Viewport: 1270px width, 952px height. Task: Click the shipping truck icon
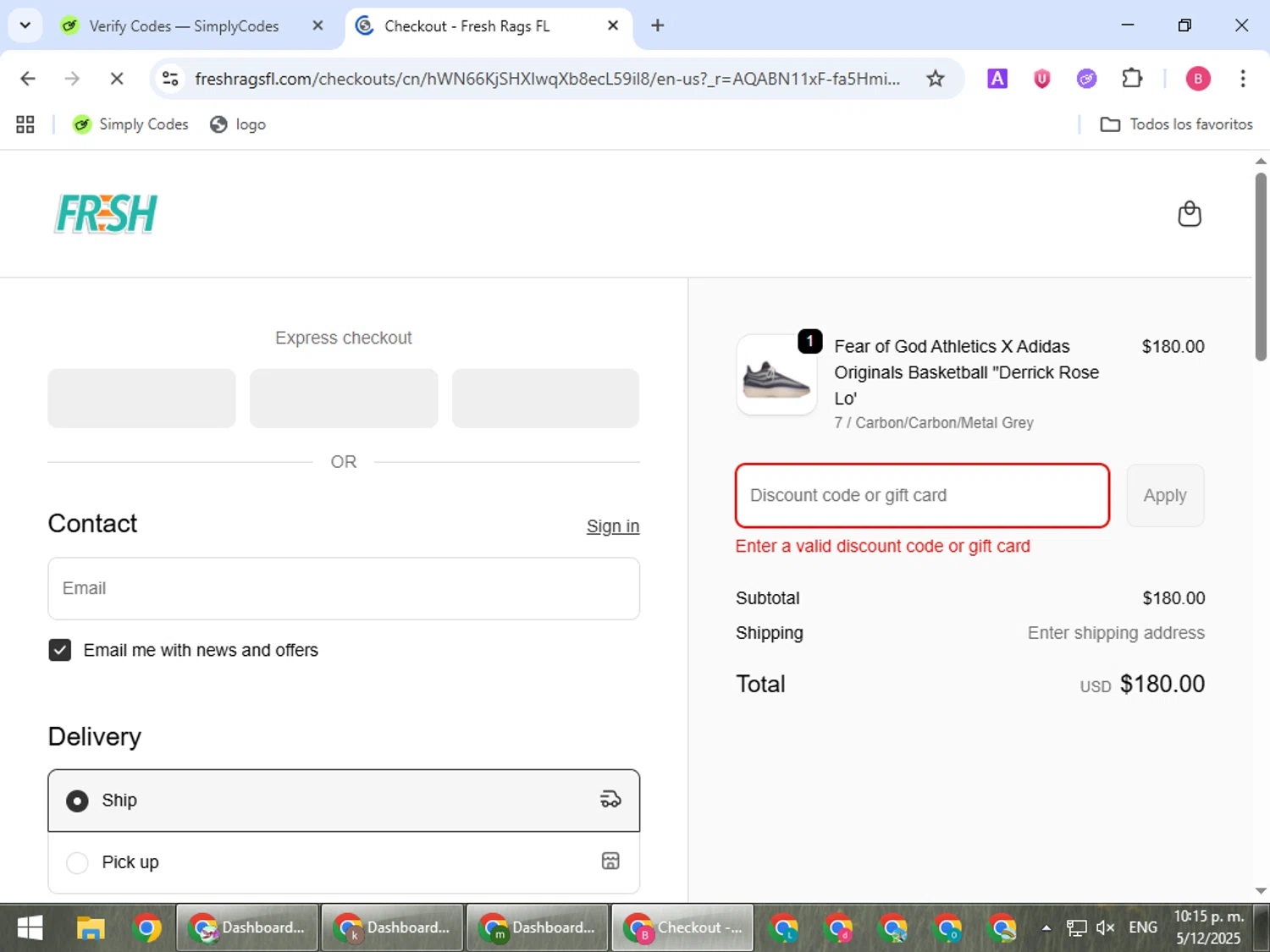point(610,800)
